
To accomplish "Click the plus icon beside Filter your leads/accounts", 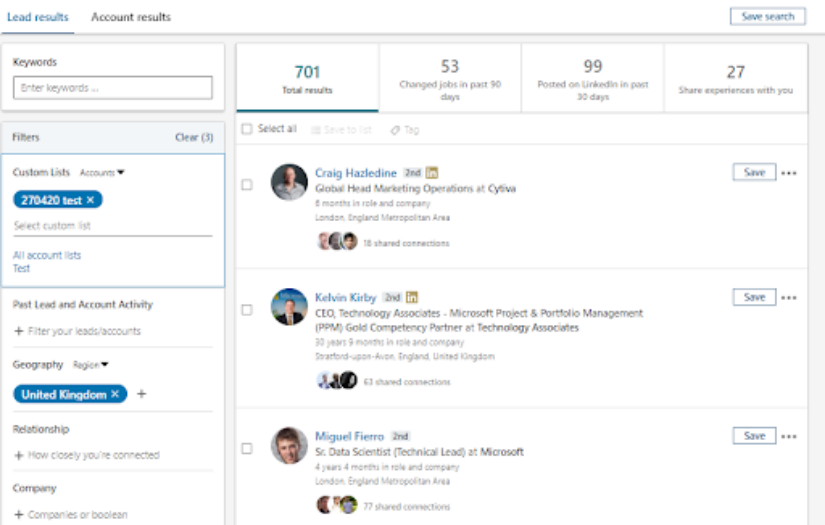I will click(18, 331).
